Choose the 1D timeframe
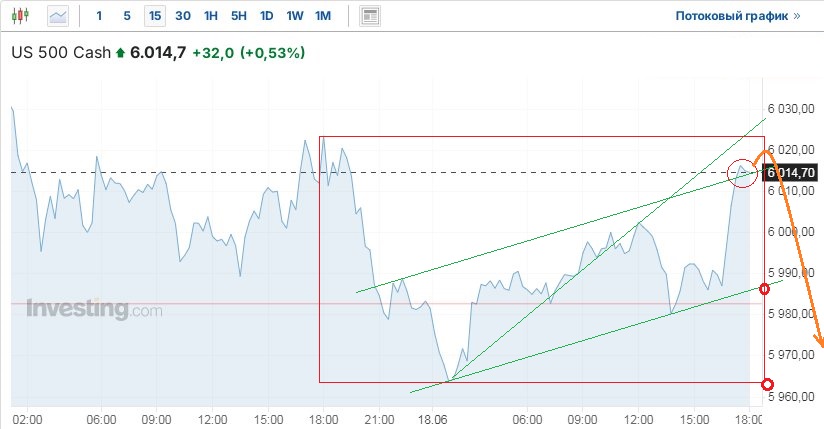824x429 pixels. click(267, 16)
